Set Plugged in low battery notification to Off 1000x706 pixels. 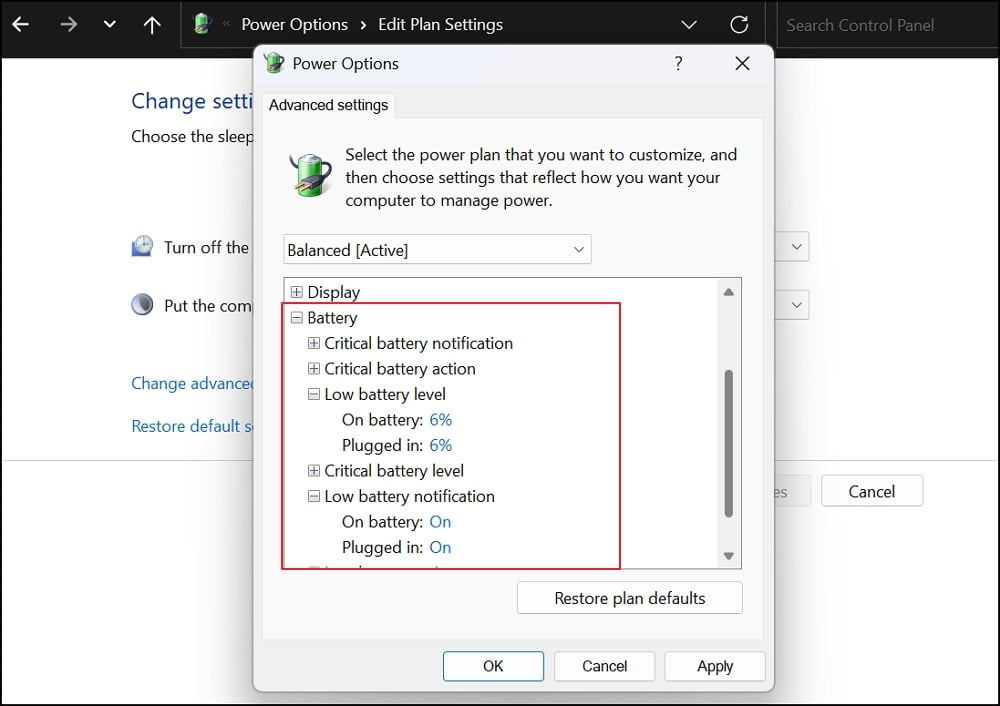click(x=440, y=547)
